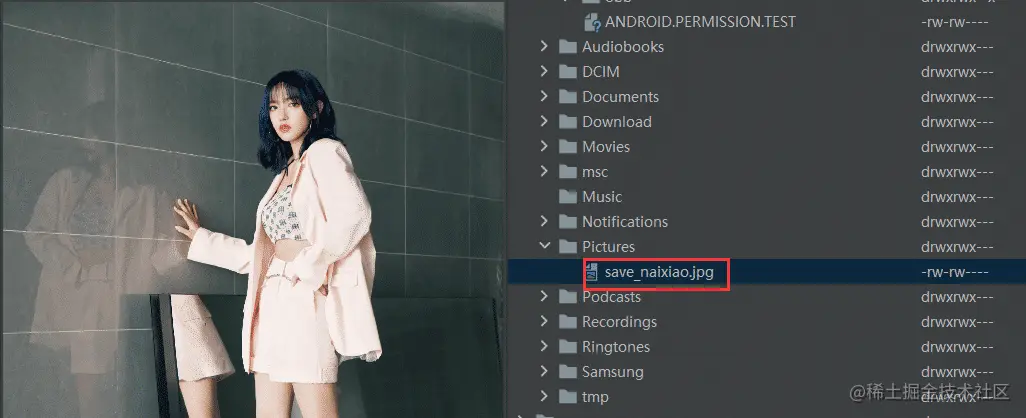Click the Audiobooks folder icon
Viewport: 1026px width, 418px height.
[x=567, y=46]
